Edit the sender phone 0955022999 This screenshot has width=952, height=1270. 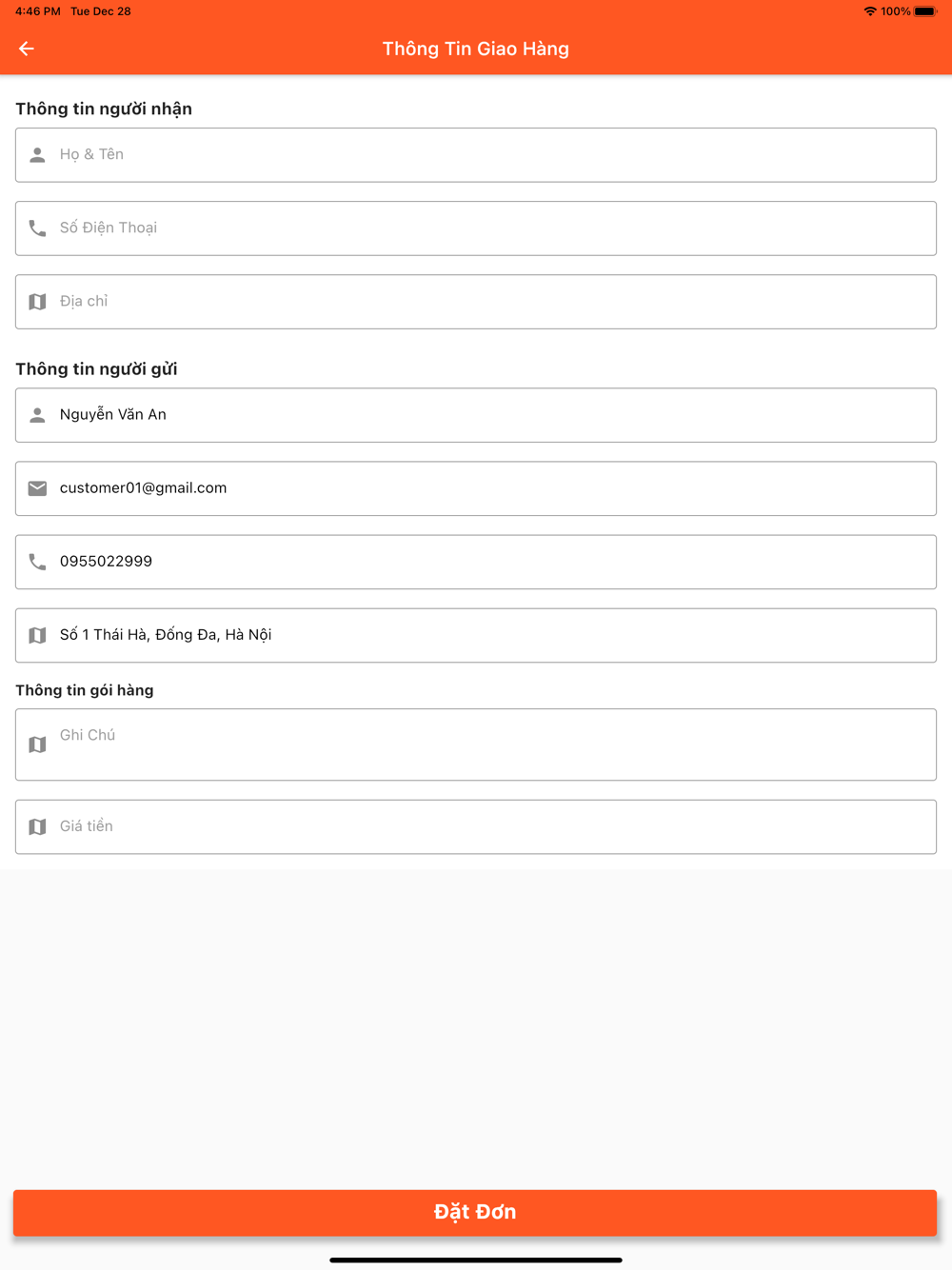coord(476,562)
